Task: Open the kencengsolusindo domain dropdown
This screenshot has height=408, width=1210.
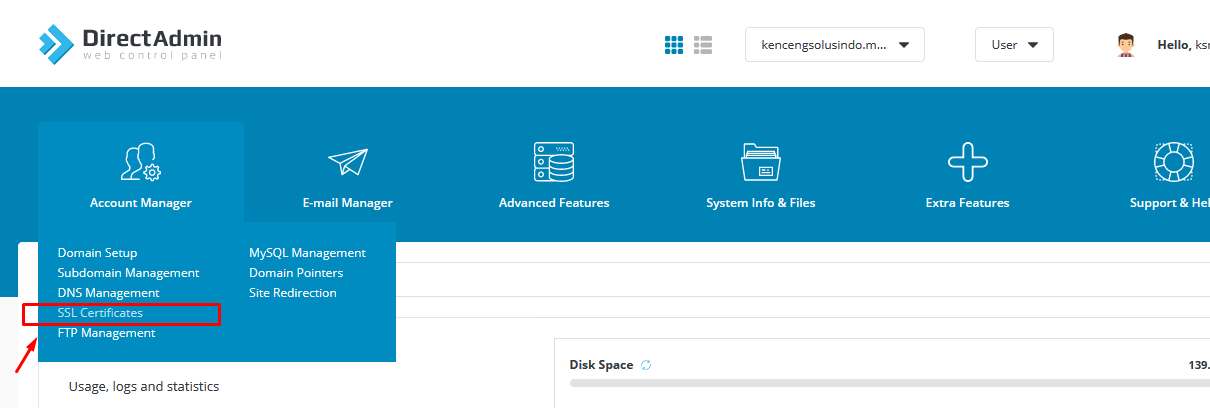Action: point(834,45)
